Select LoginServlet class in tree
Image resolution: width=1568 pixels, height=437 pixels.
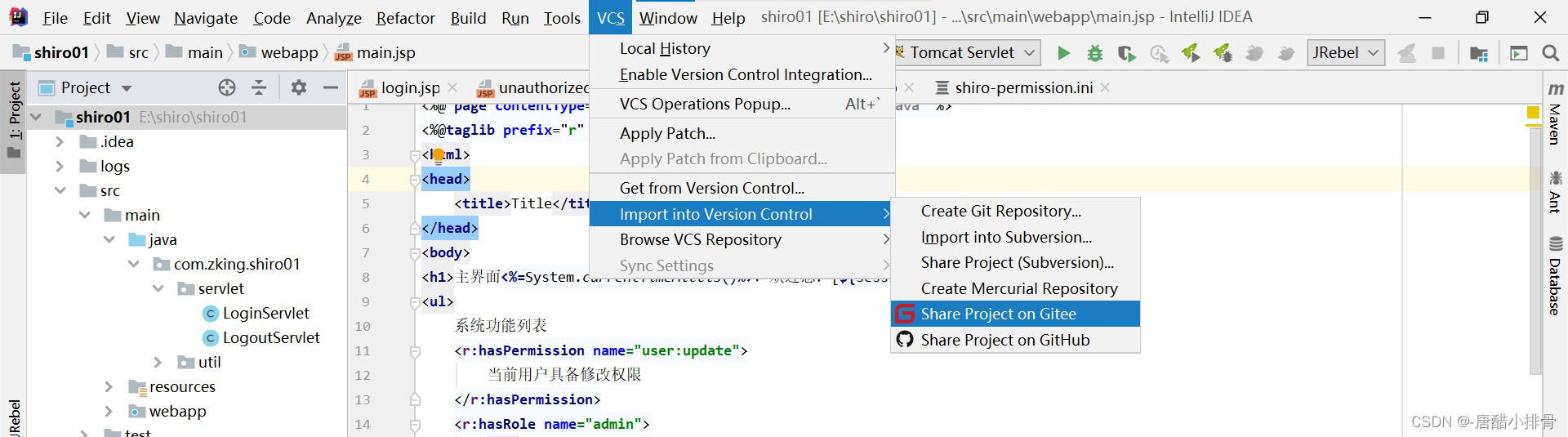click(x=256, y=314)
